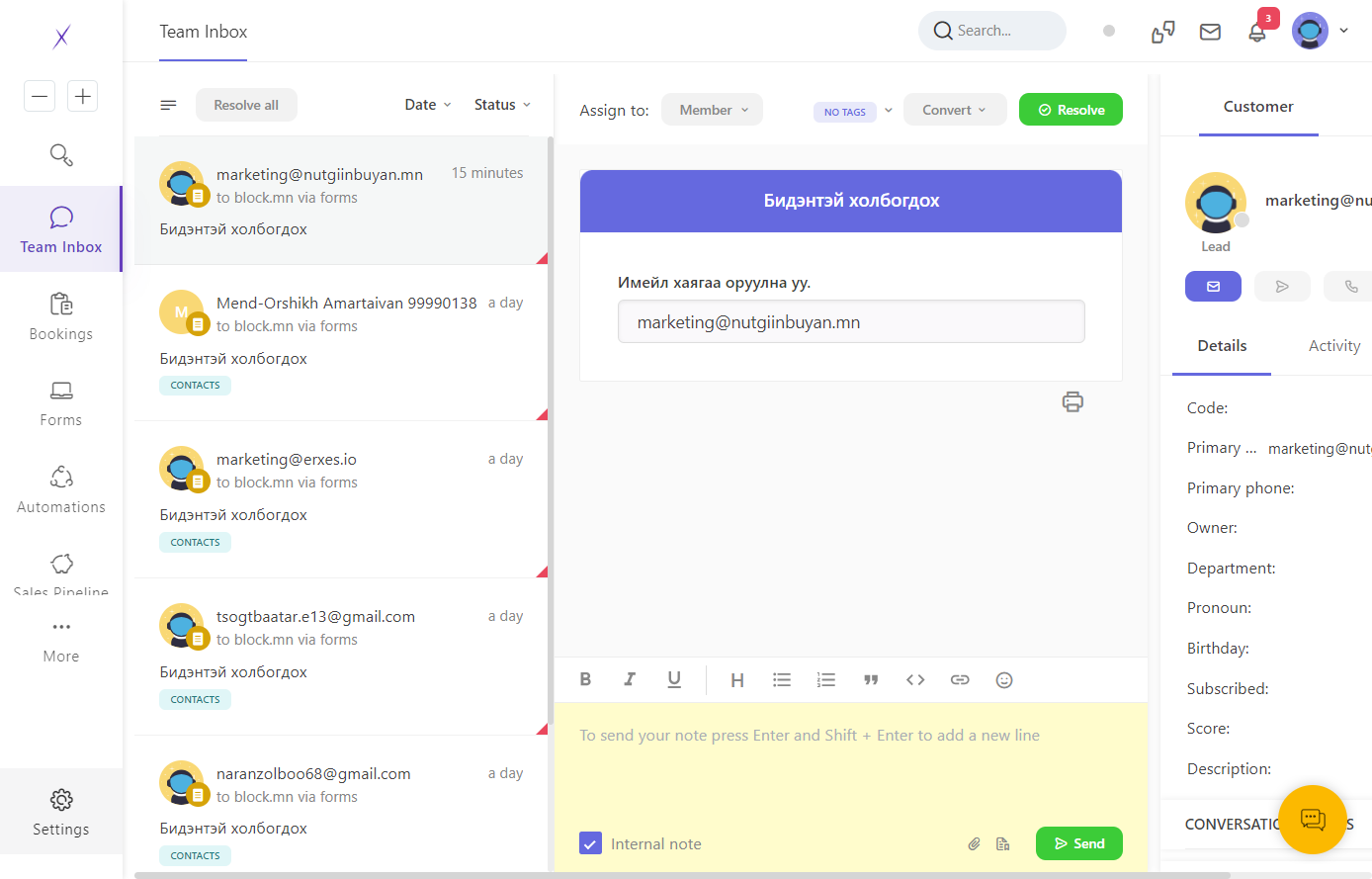Insert a link in the message
This screenshot has height=879, width=1372.
pyautogui.click(x=960, y=679)
